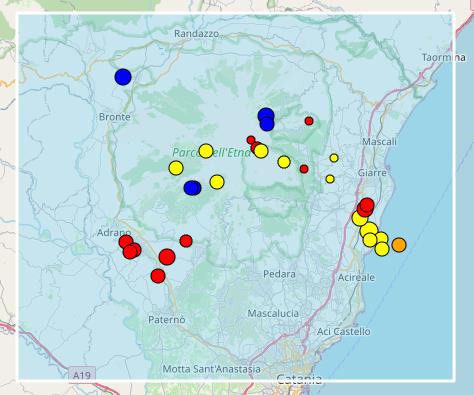Click the Randazzo town label
The width and height of the screenshot is (474, 395).
tap(197, 34)
